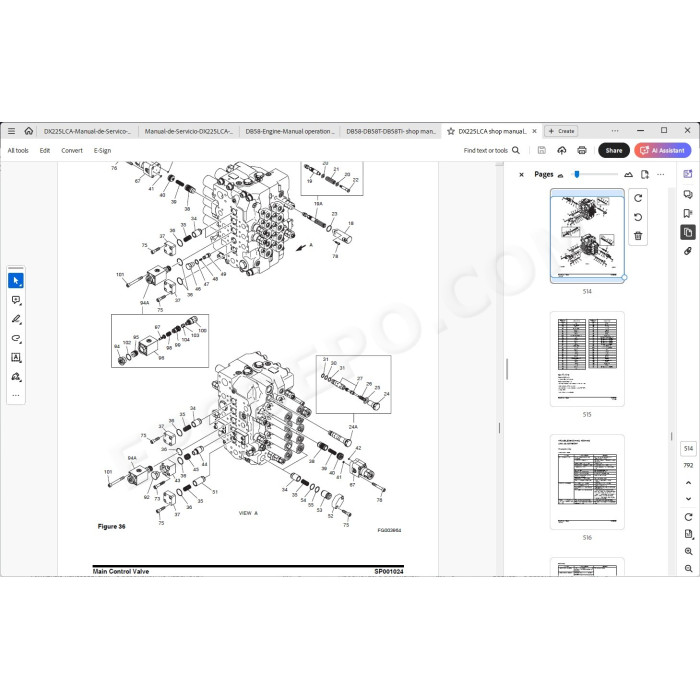
Task: Select the Highlight pen tool
Action: pyautogui.click(x=16, y=319)
